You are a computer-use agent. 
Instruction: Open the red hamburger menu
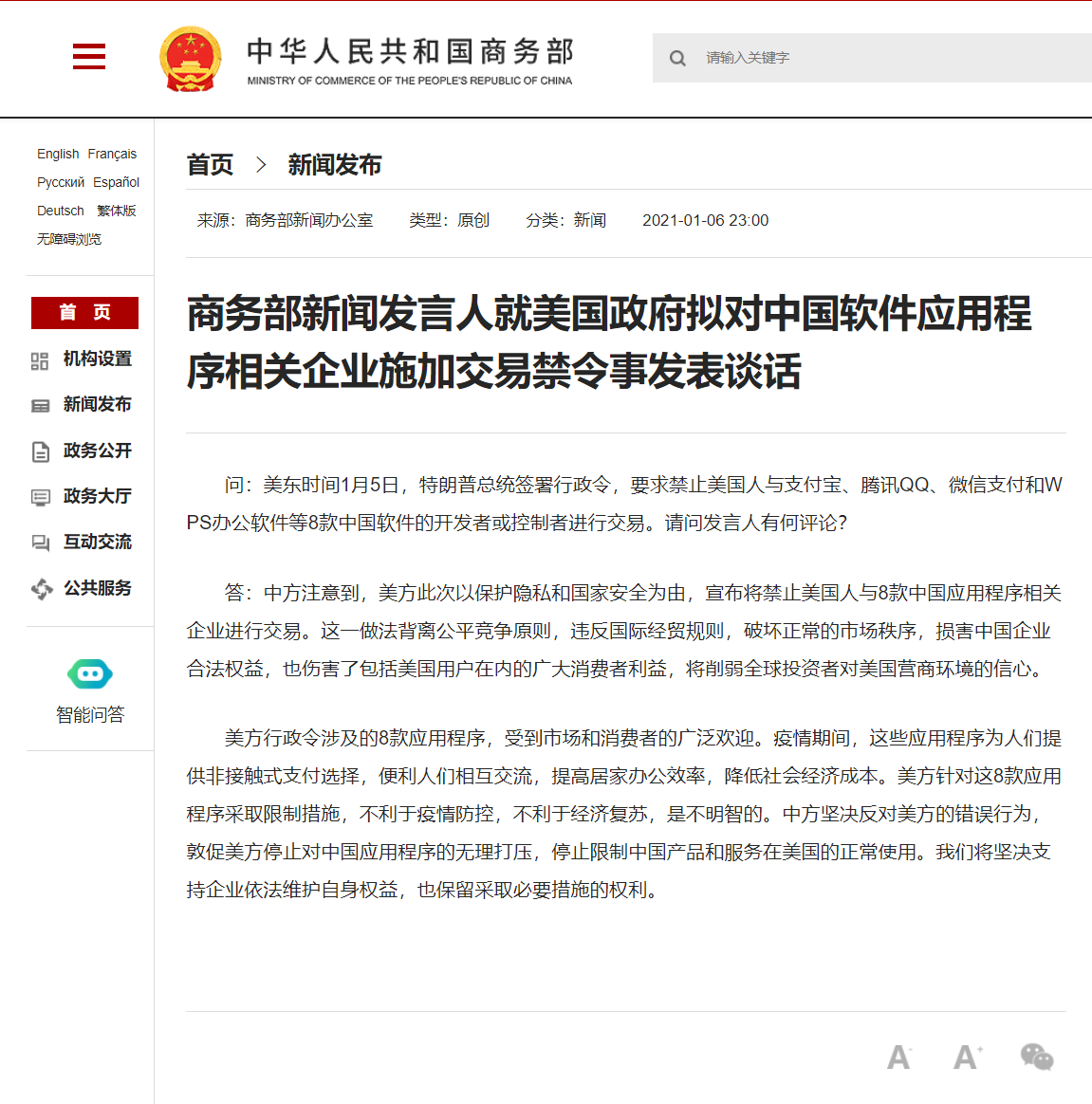click(x=89, y=57)
